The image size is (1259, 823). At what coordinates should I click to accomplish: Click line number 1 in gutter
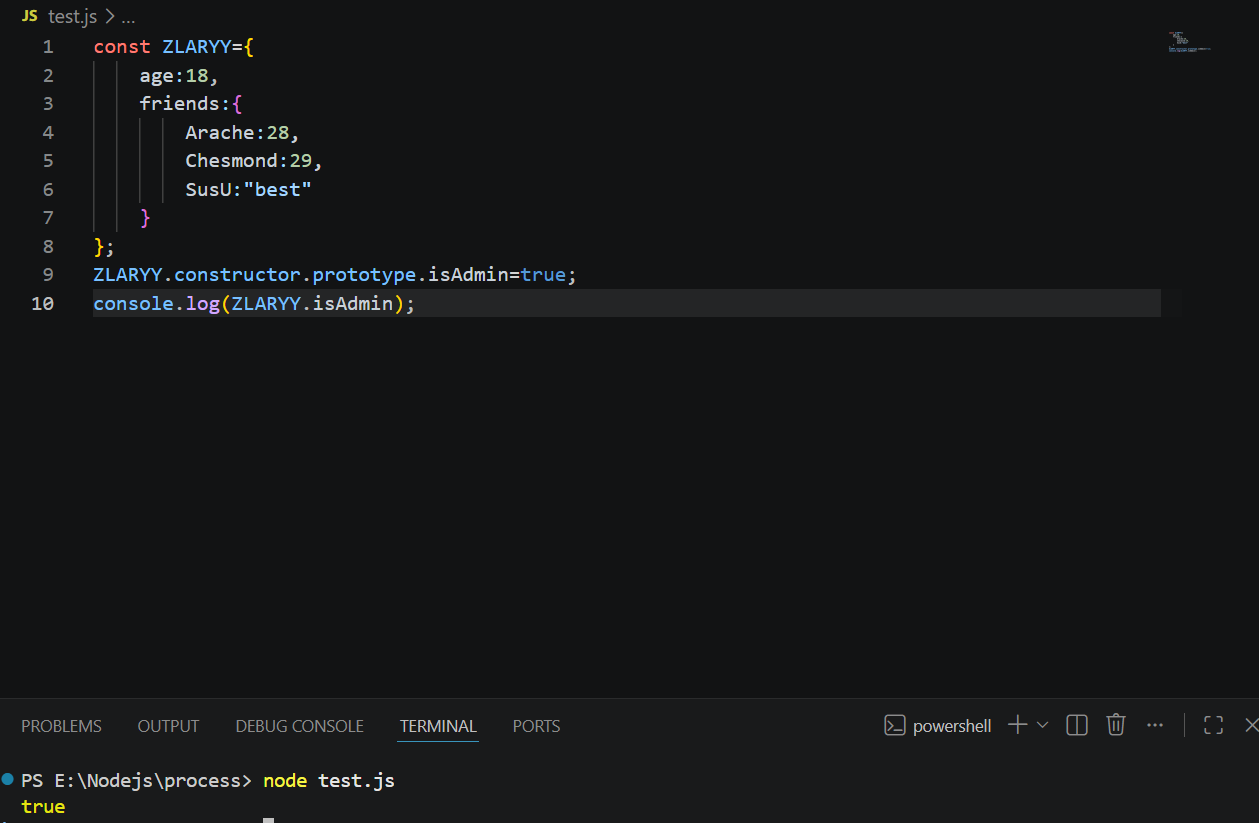click(48, 47)
